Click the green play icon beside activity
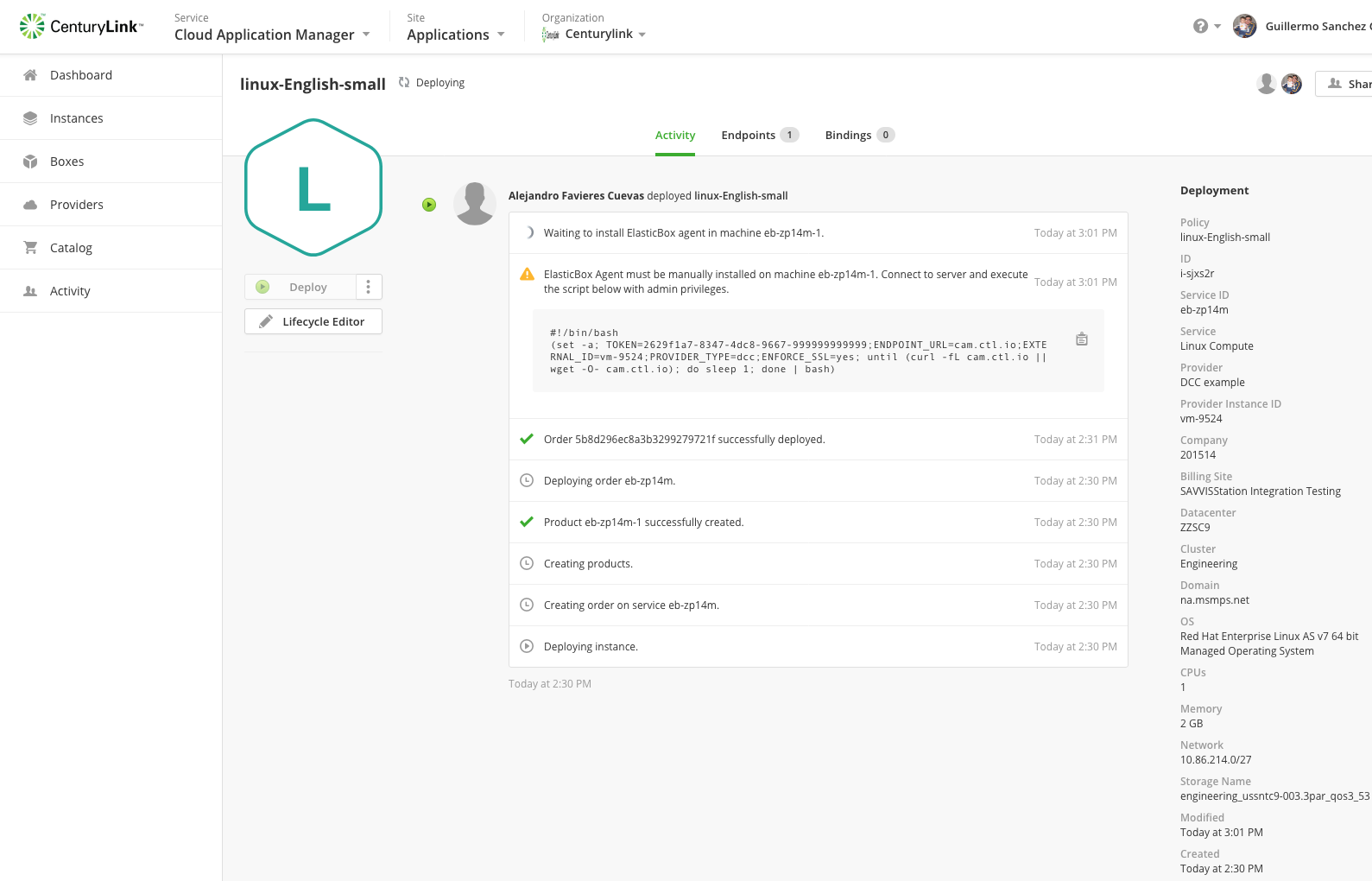The height and width of the screenshot is (881, 1372). click(x=429, y=205)
